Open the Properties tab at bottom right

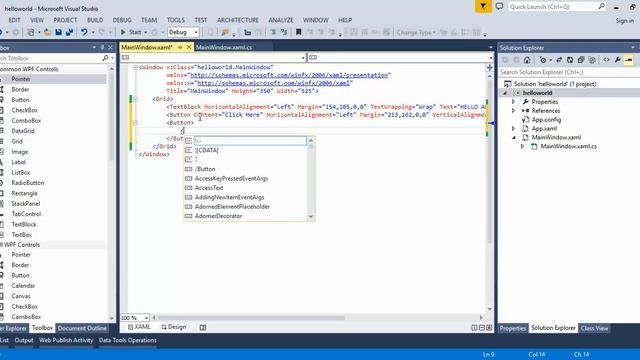click(513, 328)
